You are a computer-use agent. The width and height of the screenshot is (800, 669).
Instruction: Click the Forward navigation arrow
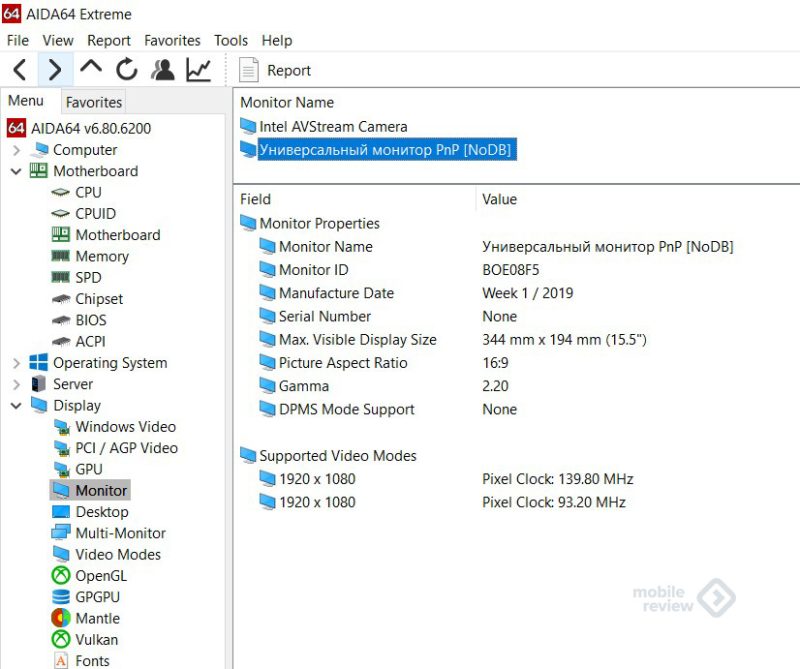(55, 70)
